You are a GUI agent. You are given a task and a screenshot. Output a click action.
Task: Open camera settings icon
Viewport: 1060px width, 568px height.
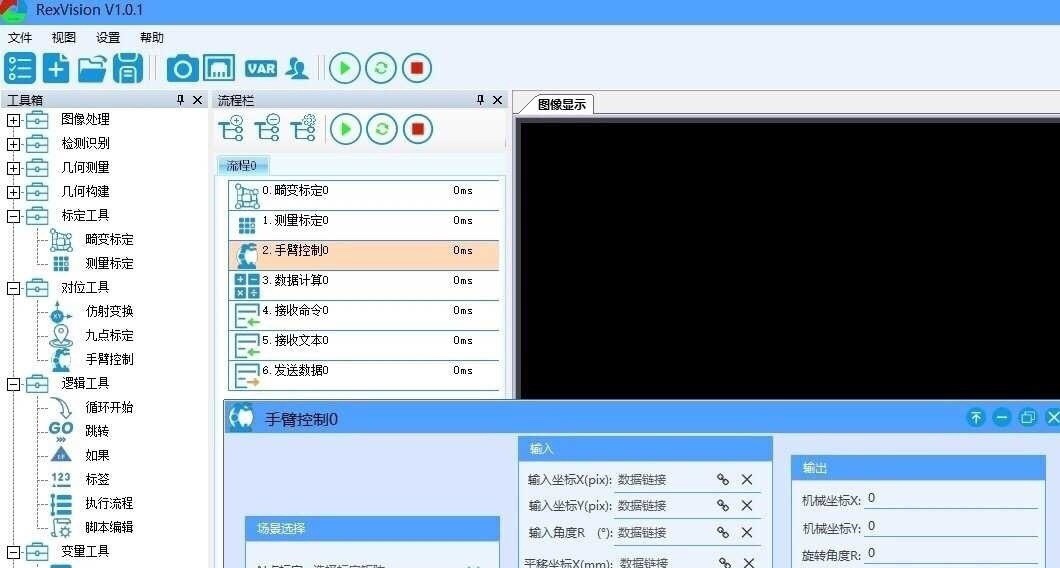click(x=183, y=68)
